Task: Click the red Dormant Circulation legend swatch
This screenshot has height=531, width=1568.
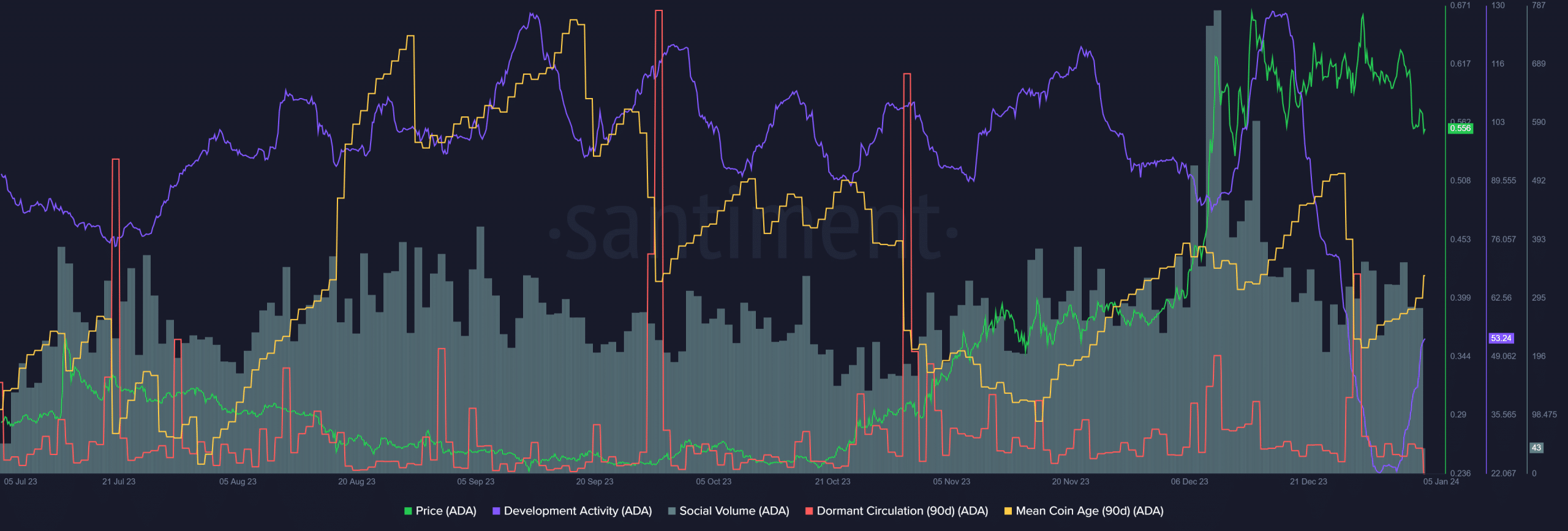Action: tap(809, 511)
